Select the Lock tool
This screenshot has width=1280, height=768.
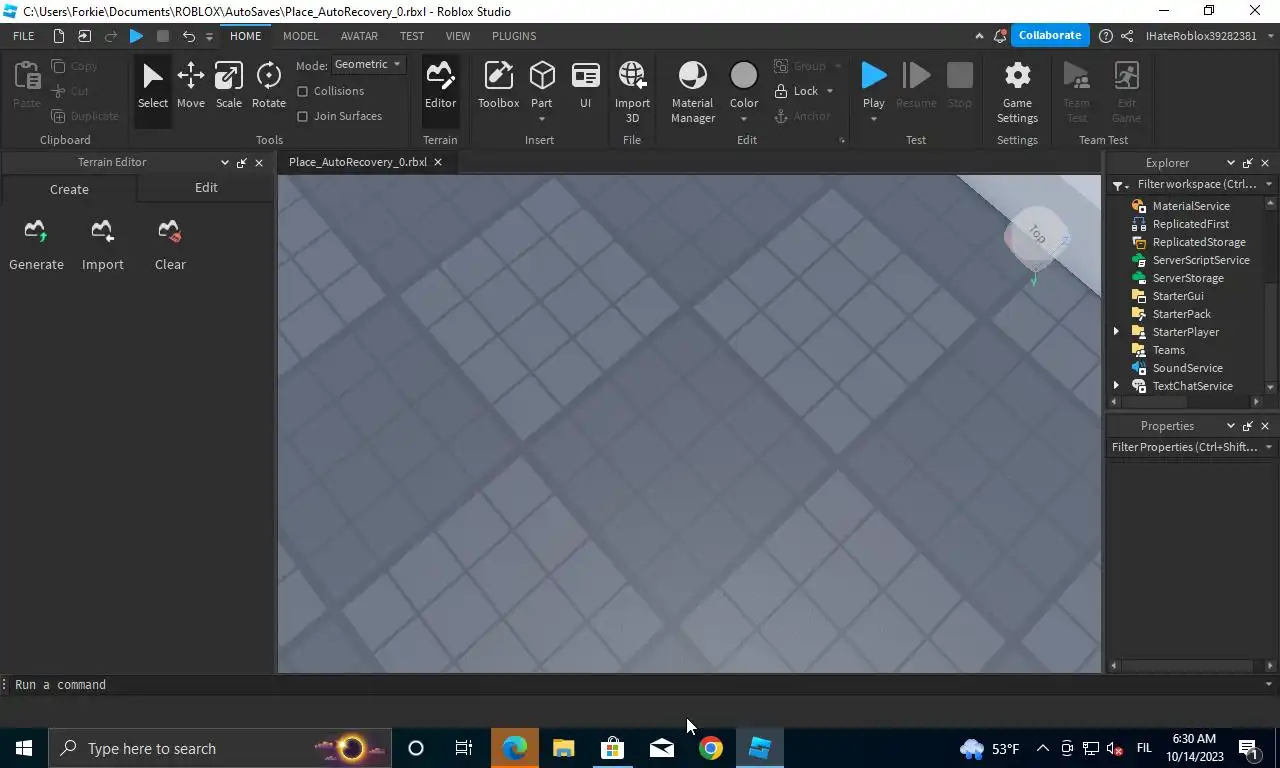point(797,91)
